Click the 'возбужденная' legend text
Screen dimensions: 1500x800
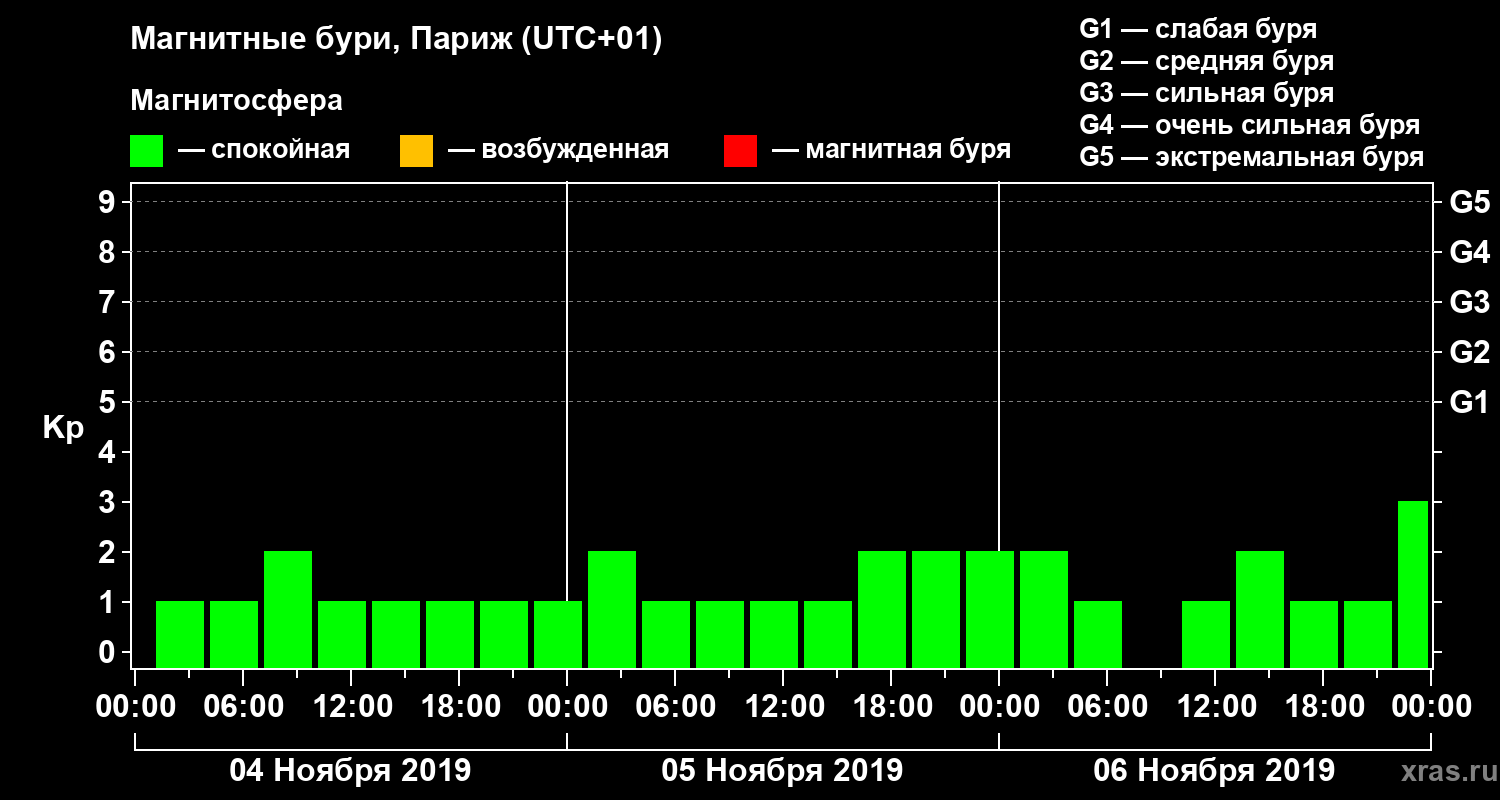575,151
